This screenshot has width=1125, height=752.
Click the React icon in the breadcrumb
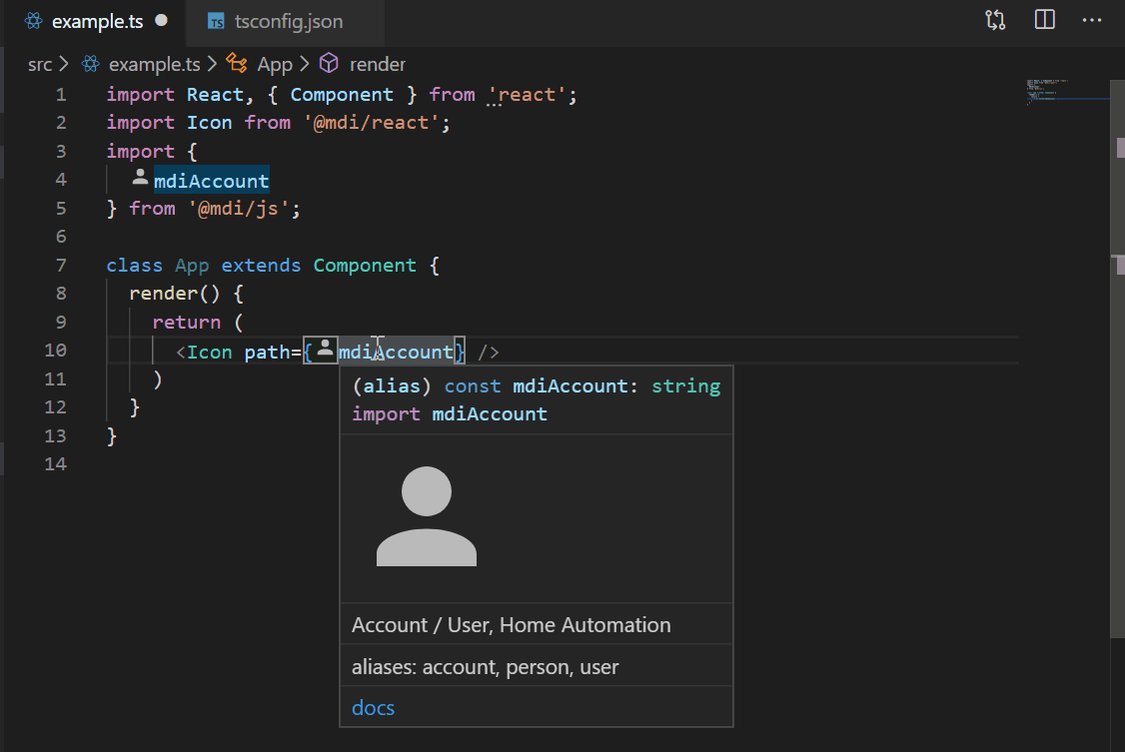tap(90, 64)
